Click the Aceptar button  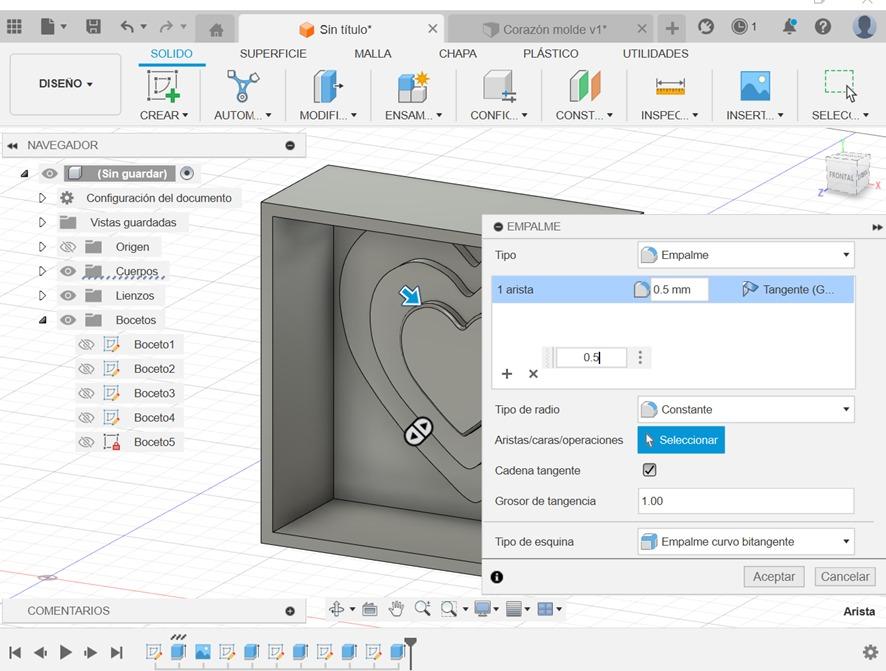click(x=773, y=576)
